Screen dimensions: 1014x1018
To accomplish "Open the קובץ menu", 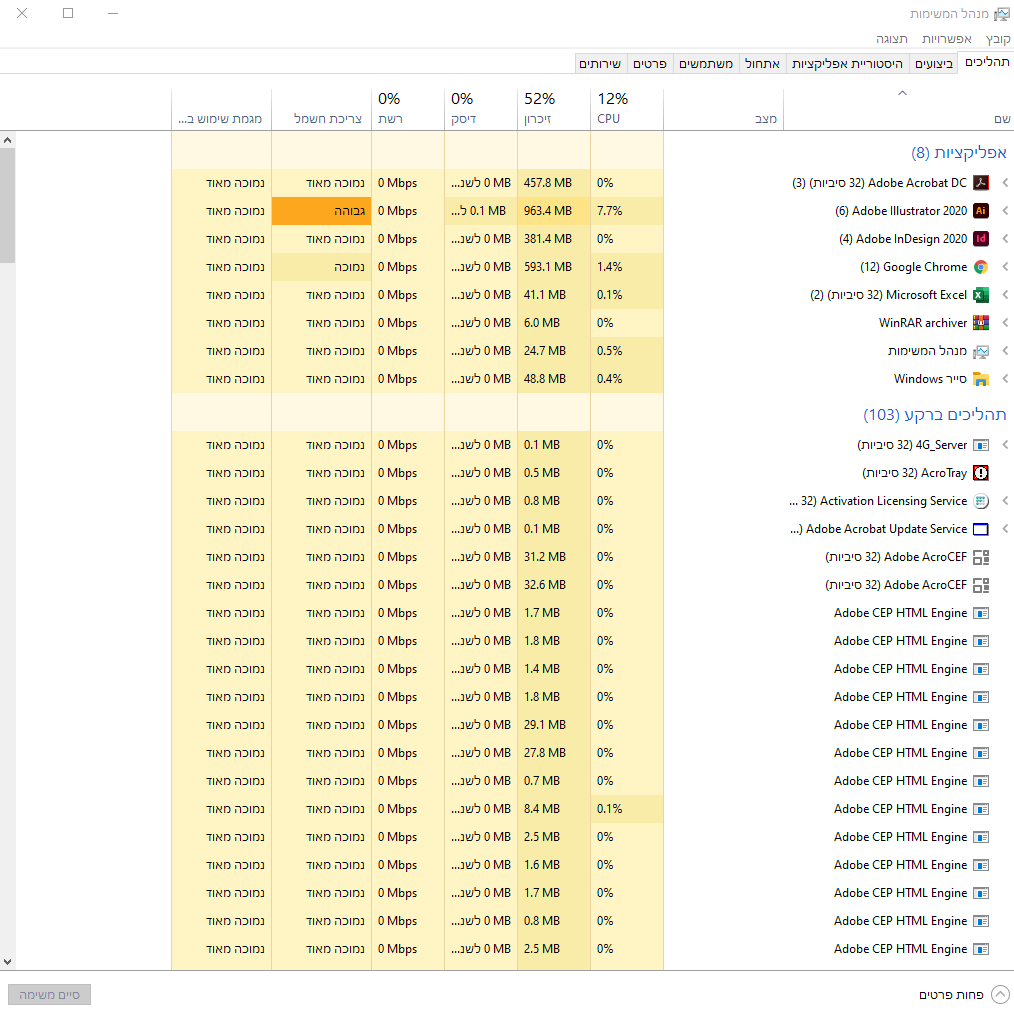I will tap(998, 39).
